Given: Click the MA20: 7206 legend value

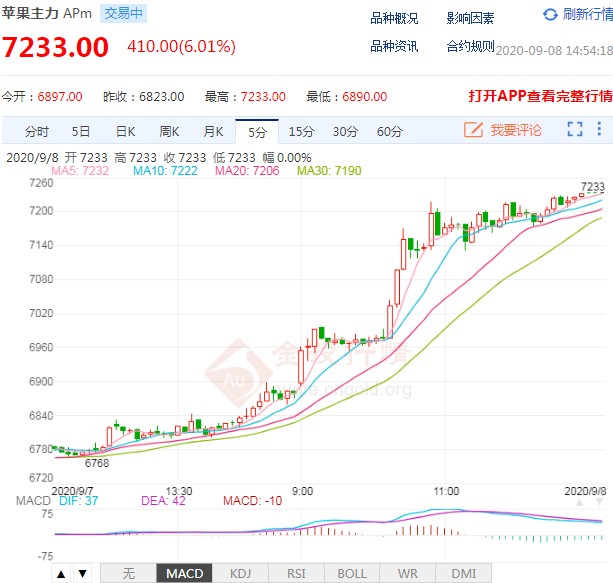Looking at the screenshot, I should click(247, 170).
